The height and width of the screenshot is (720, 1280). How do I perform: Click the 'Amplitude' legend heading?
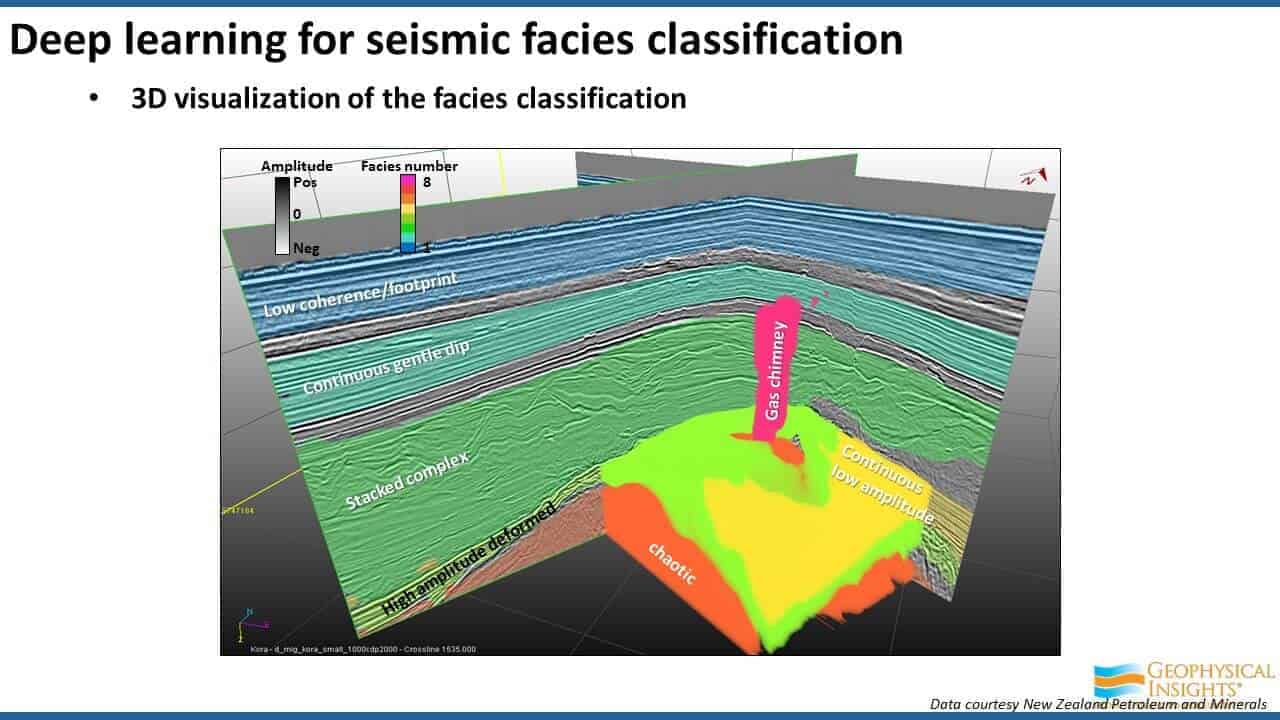296,166
